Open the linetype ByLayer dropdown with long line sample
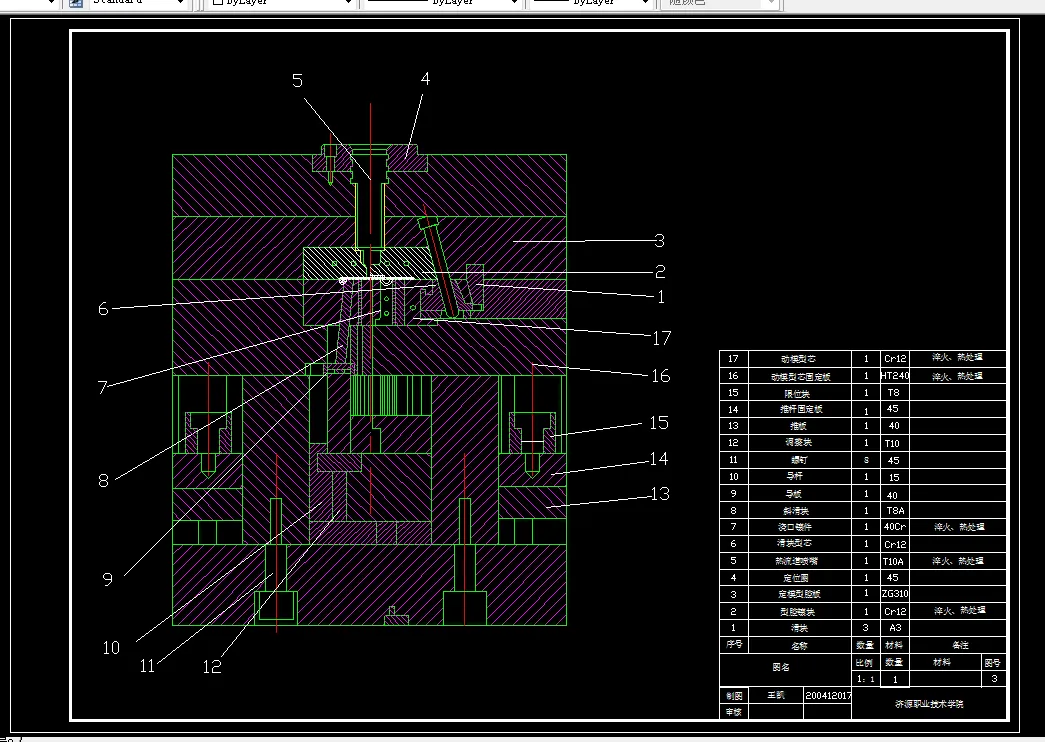 tap(441, 3)
